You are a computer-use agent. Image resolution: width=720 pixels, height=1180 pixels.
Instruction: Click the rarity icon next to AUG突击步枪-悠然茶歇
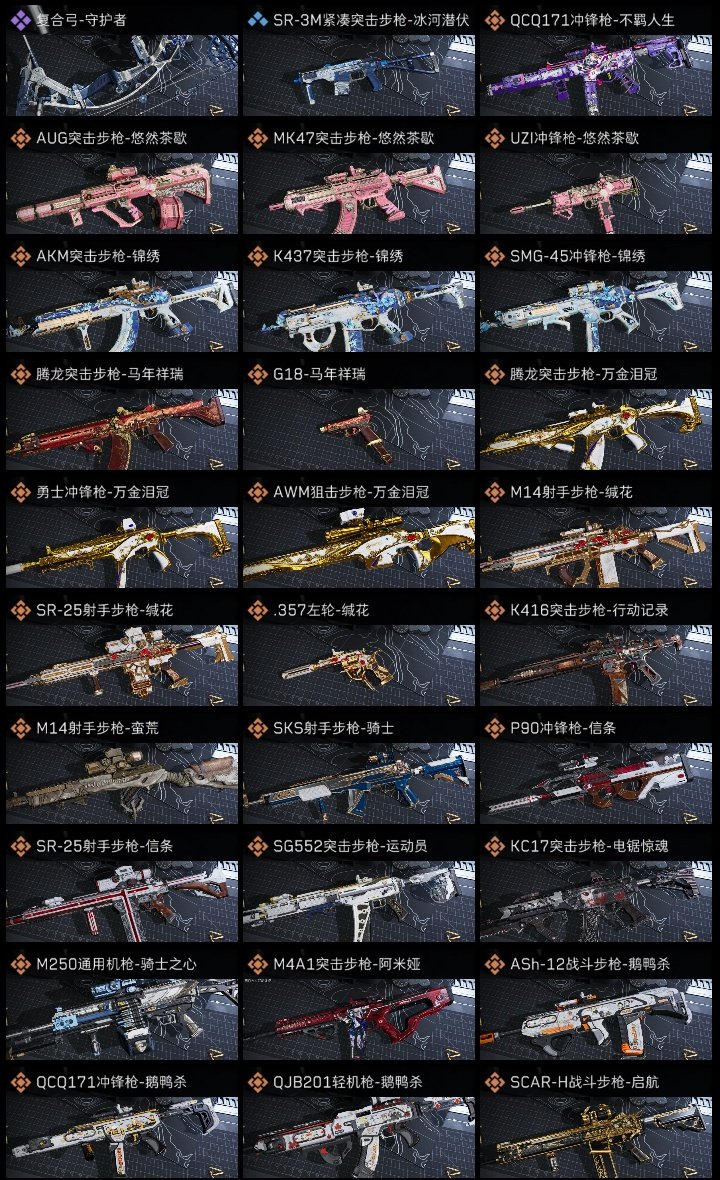tap(20, 138)
